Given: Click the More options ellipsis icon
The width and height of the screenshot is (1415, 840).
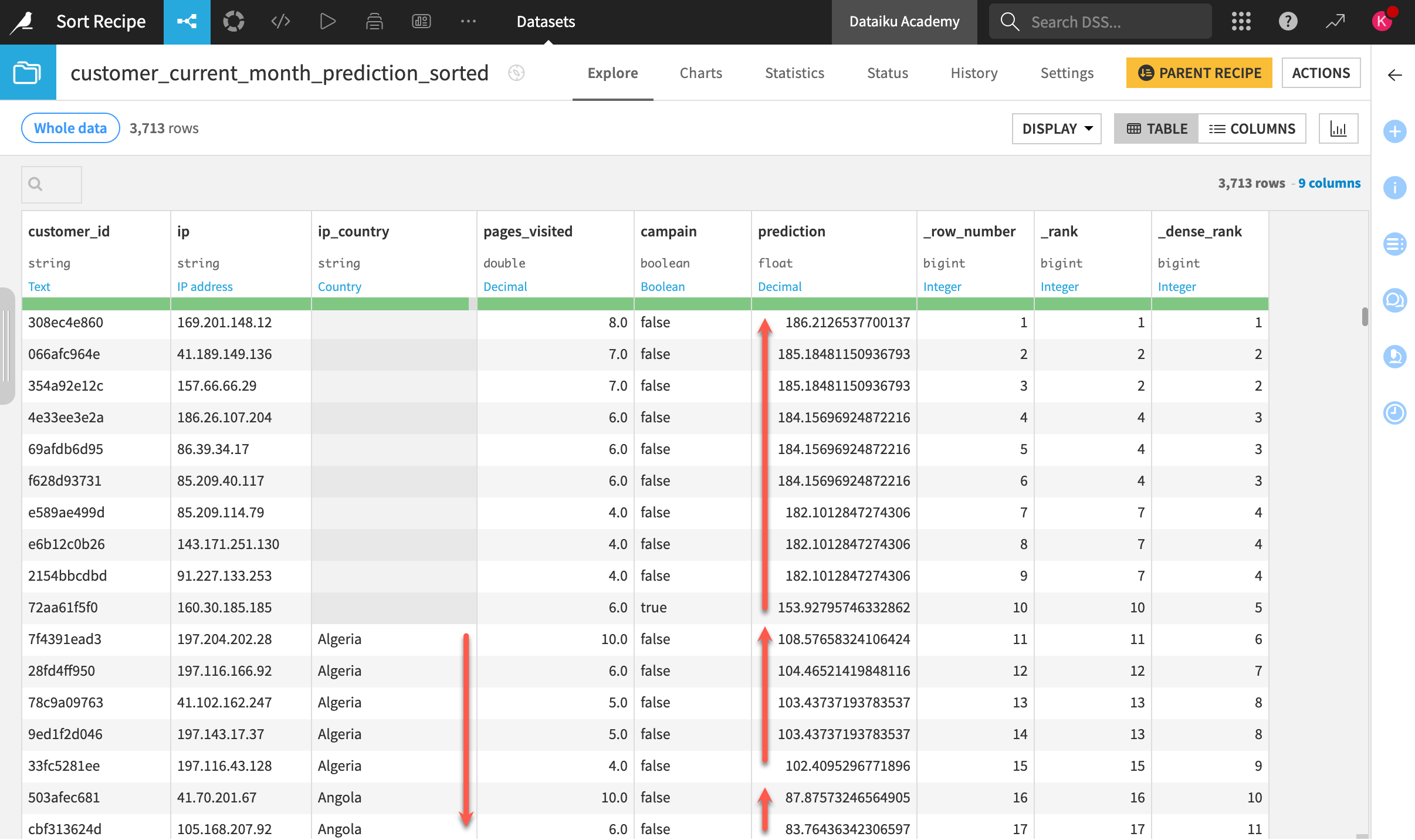Looking at the screenshot, I should pos(467,21).
